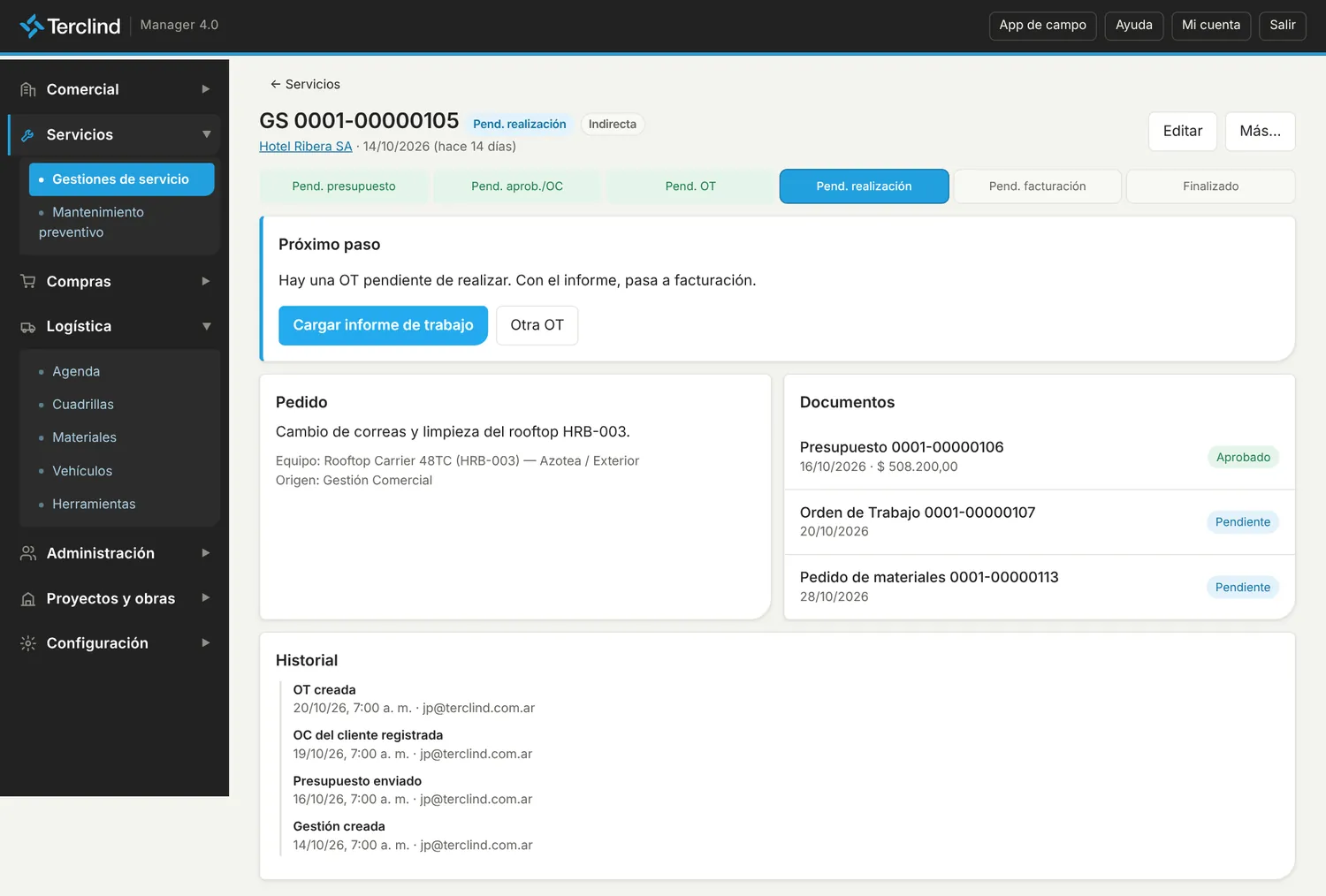Expand the Proyectos y obras arrow

(206, 598)
